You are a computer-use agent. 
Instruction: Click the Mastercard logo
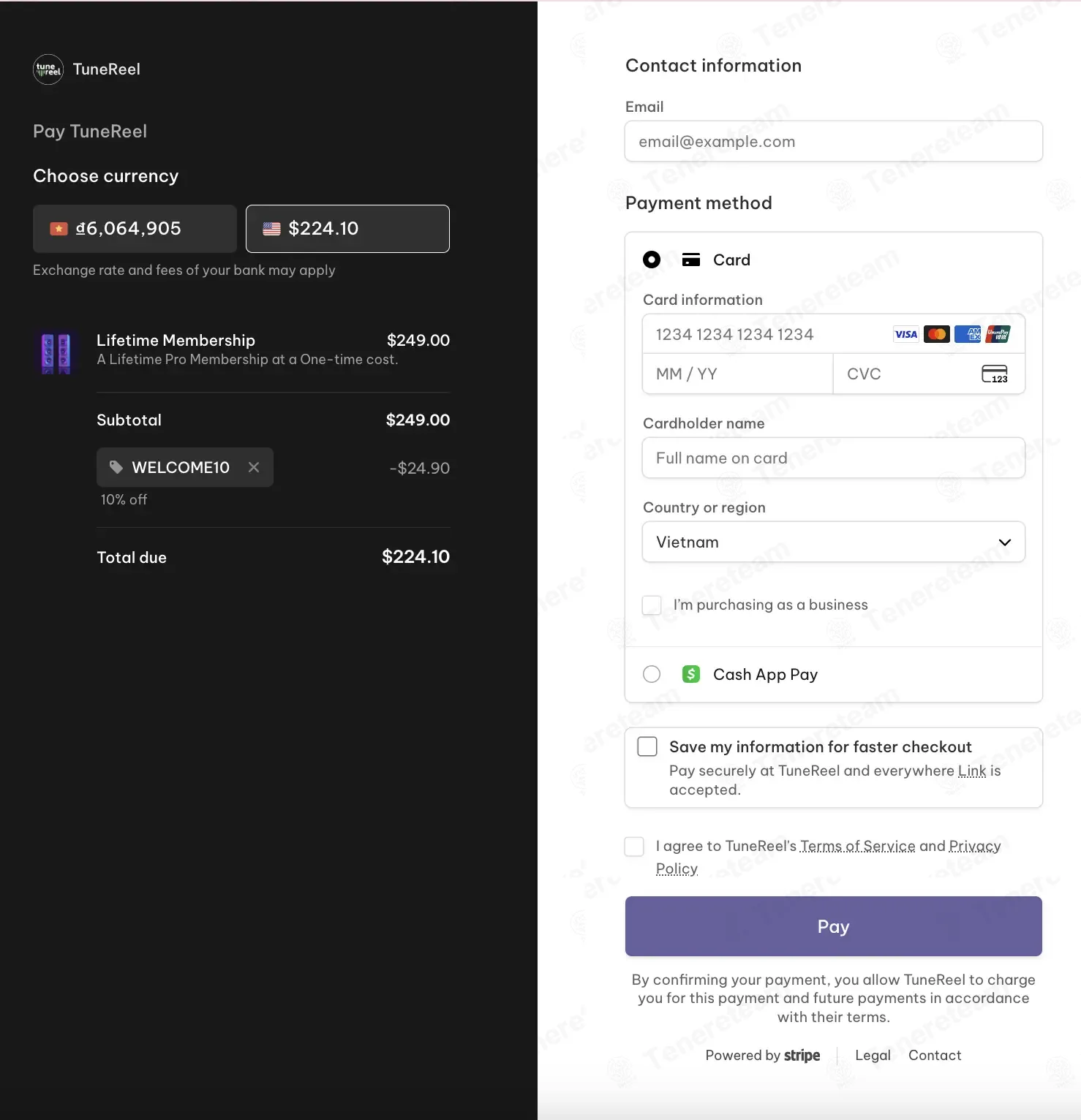point(936,334)
